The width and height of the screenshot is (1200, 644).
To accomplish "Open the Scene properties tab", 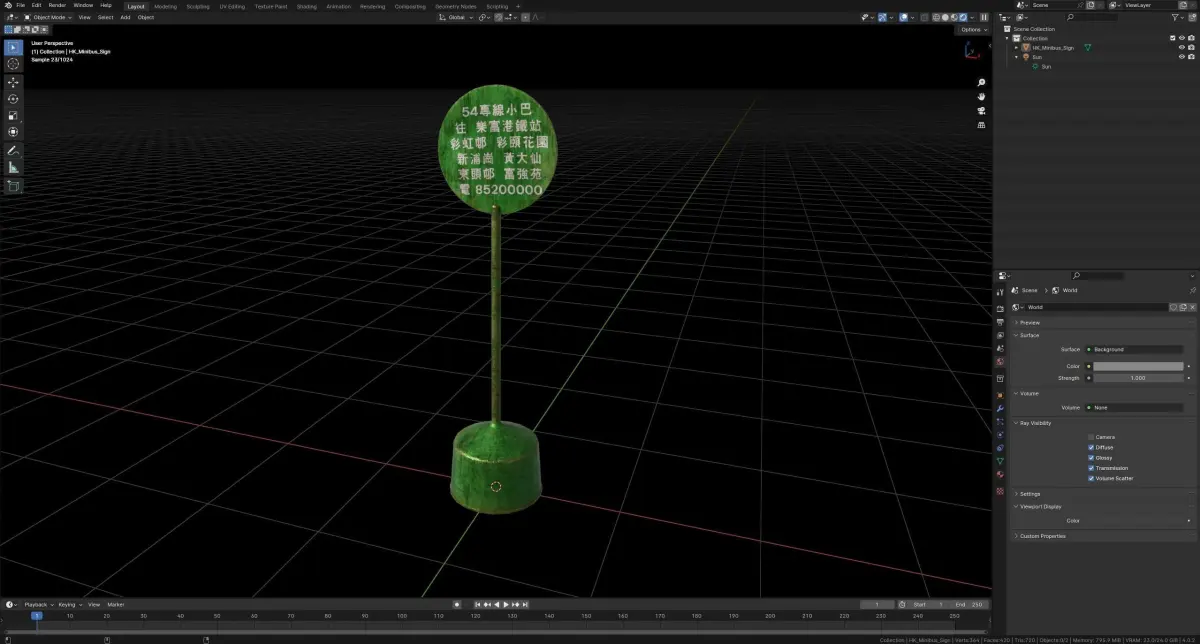I will click(x=1000, y=348).
